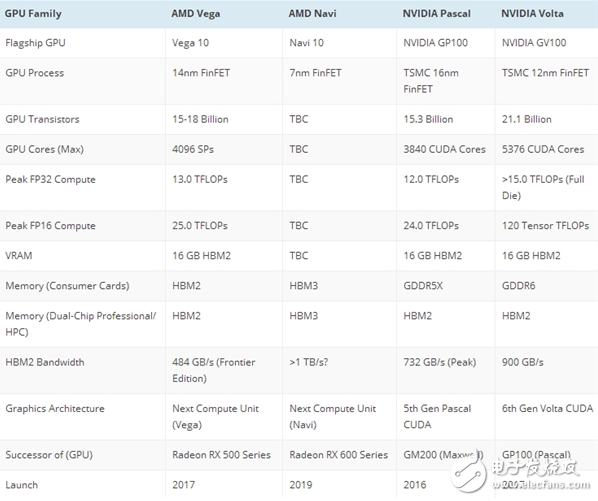Click the NVIDIA GV100 cell
This screenshot has width=598, height=501.
click(534, 43)
